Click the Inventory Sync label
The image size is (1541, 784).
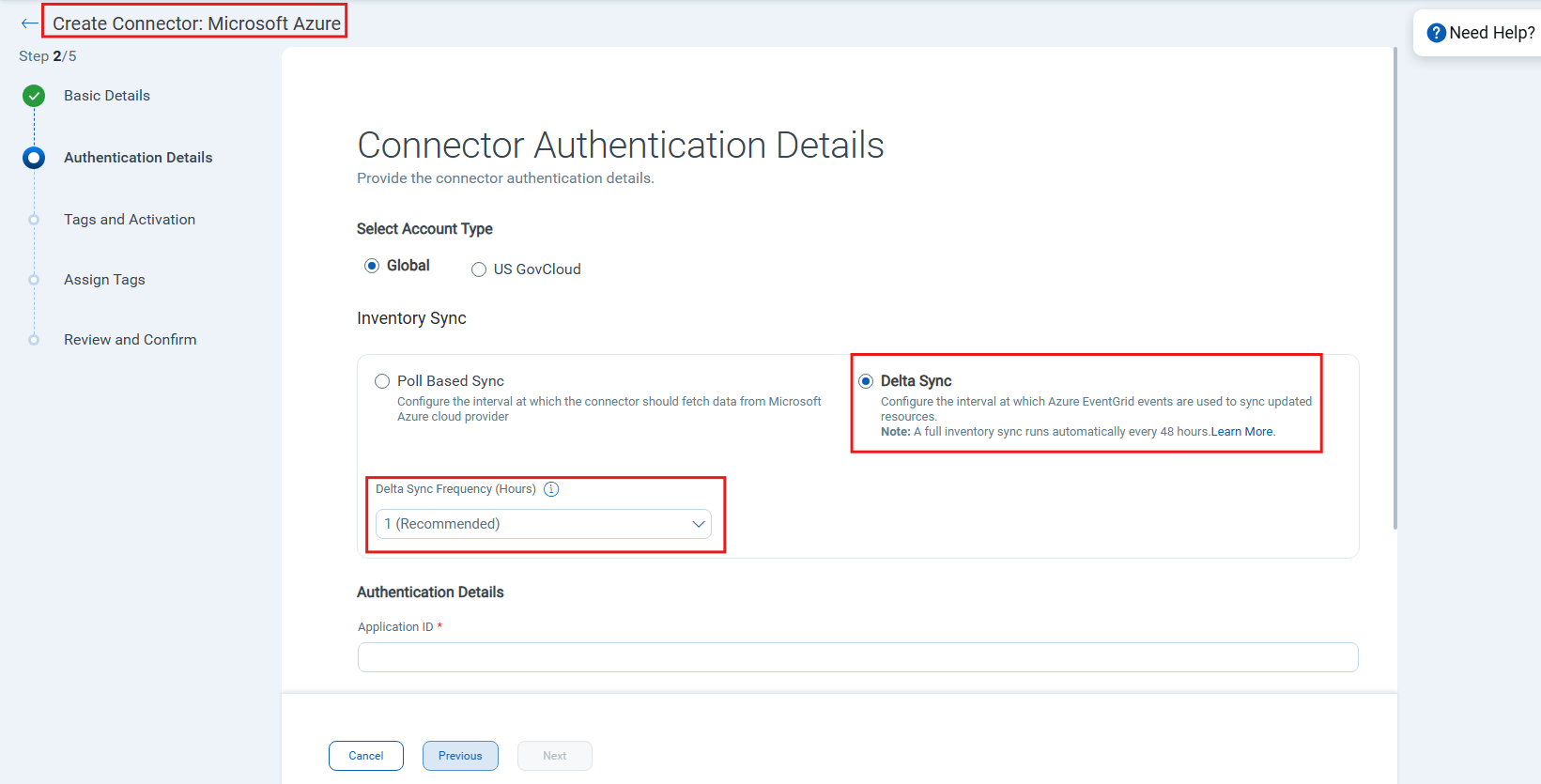[x=411, y=318]
